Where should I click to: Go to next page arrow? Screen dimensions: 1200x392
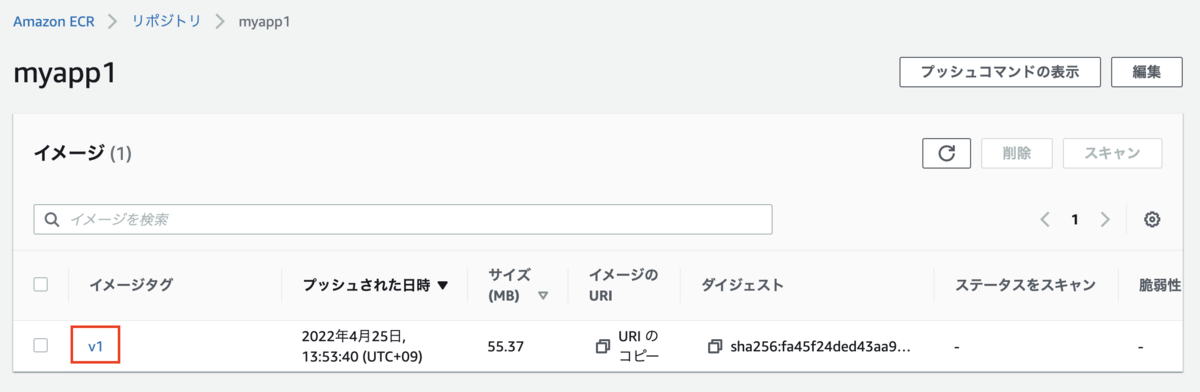(1105, 220)
